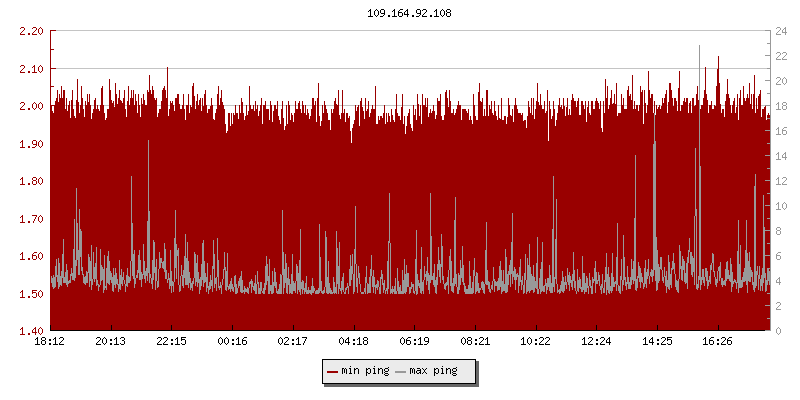The width and height of the screenshot is (800, 400).
Task: Select the 00:16 time axis label
Action: 232,342
